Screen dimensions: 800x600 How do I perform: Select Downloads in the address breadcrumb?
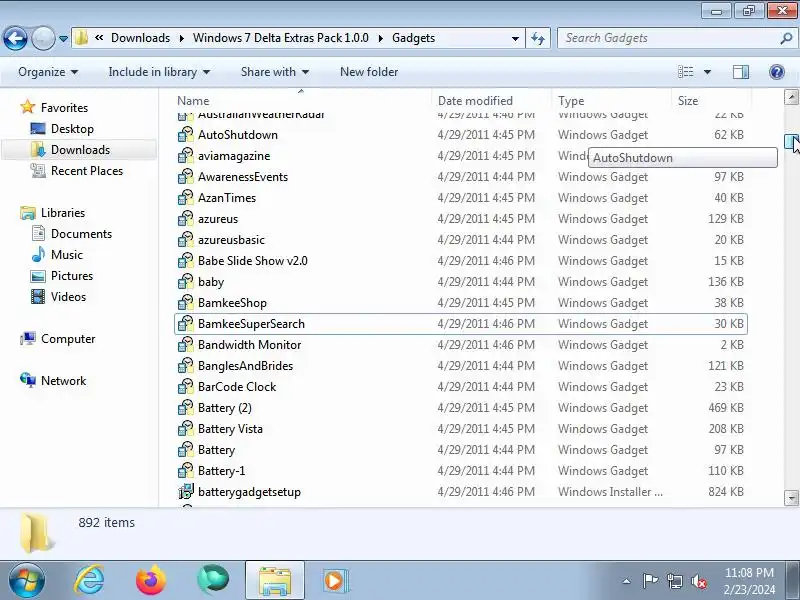(140, 38)
